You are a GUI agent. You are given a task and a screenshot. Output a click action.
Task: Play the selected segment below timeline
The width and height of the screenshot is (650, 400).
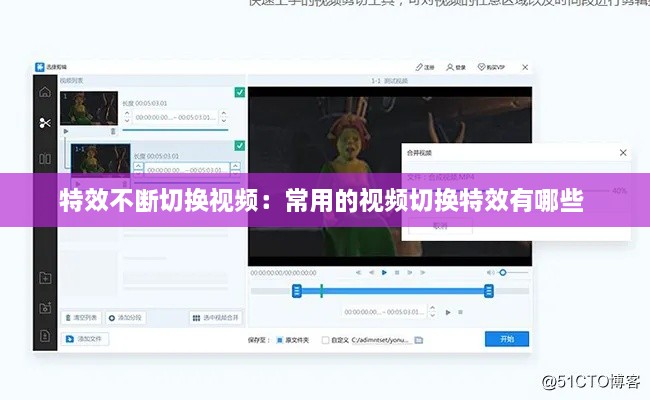(x=448, y=312)
